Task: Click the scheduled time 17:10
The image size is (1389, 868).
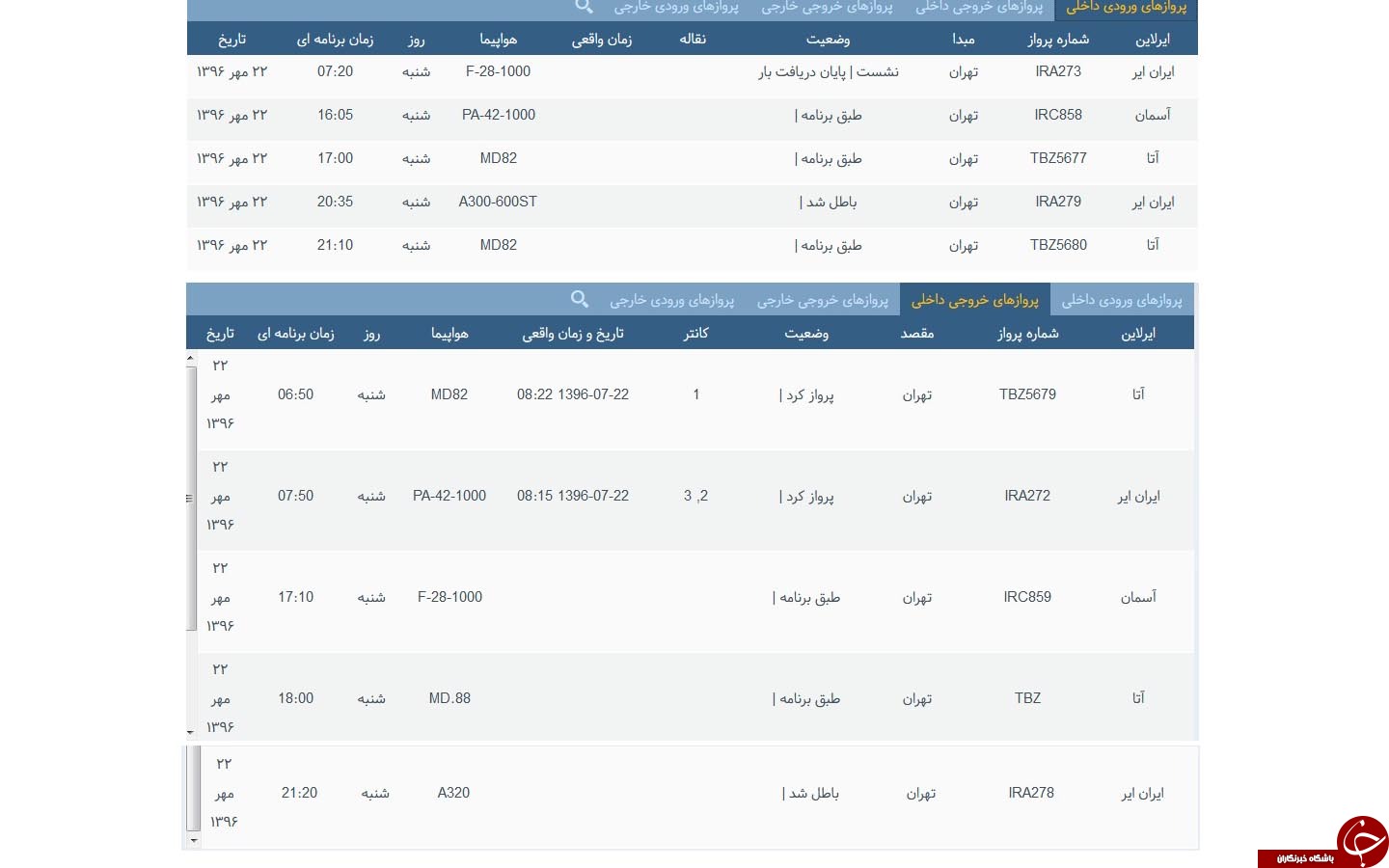Action: pos(295,597)
